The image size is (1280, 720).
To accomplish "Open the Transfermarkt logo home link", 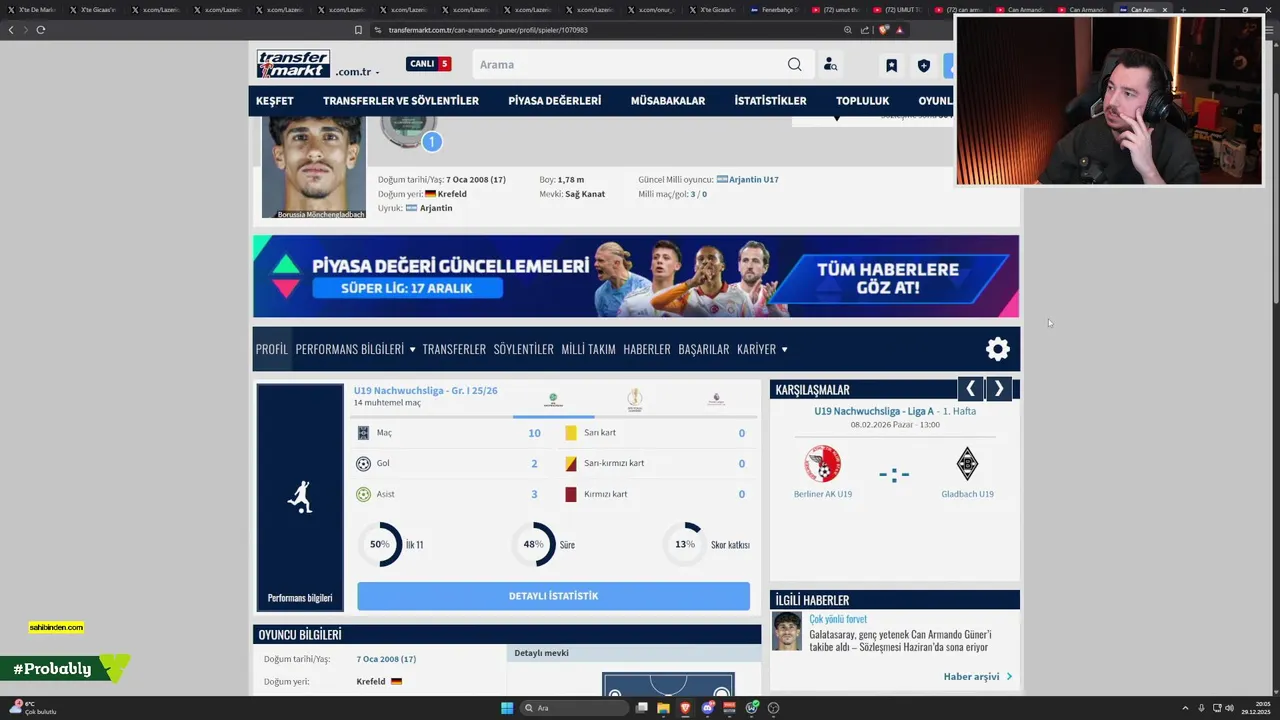I will coord(293,64).
